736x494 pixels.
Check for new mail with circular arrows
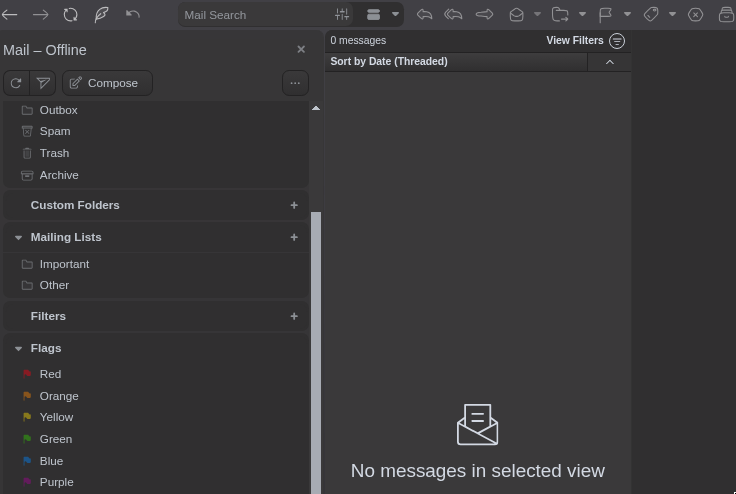70,15
